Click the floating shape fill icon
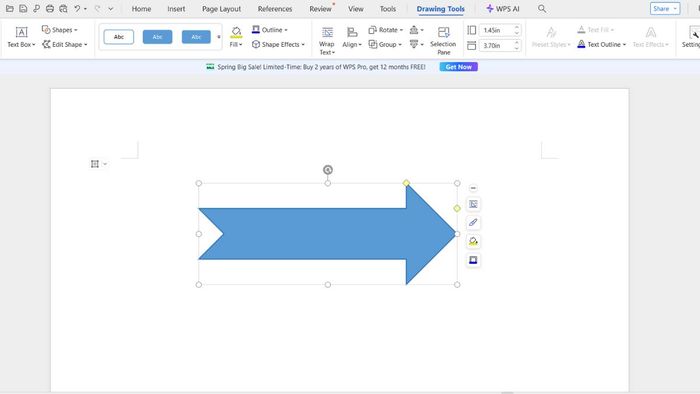The image size is (700, 394). click(473, 241)
